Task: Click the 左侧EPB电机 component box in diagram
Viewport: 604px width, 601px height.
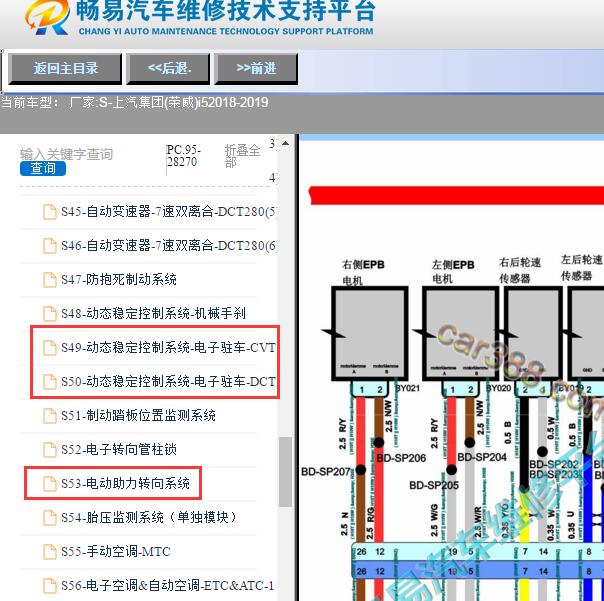Action: 460,334
